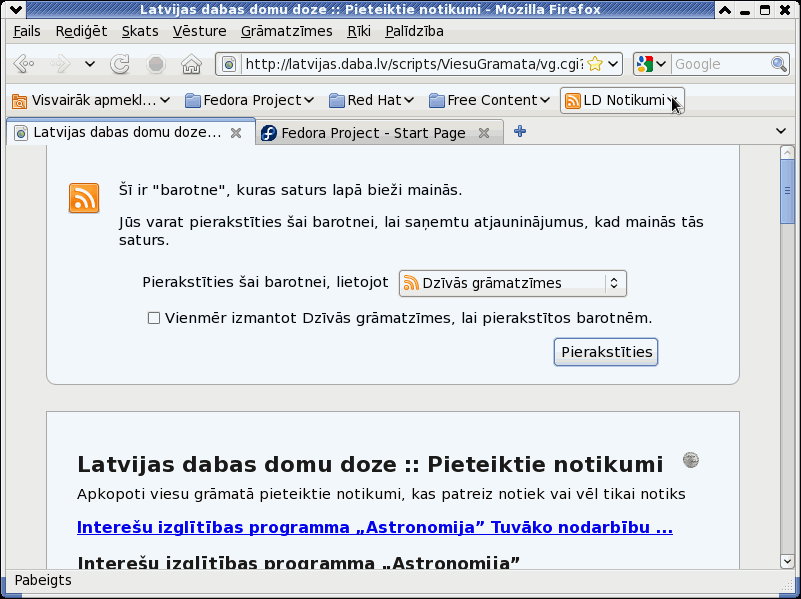Open the Dzīvās grāmatzīmes subscription dropdown
The width and height of the screenshot is (801, 599).
(512, 283)
